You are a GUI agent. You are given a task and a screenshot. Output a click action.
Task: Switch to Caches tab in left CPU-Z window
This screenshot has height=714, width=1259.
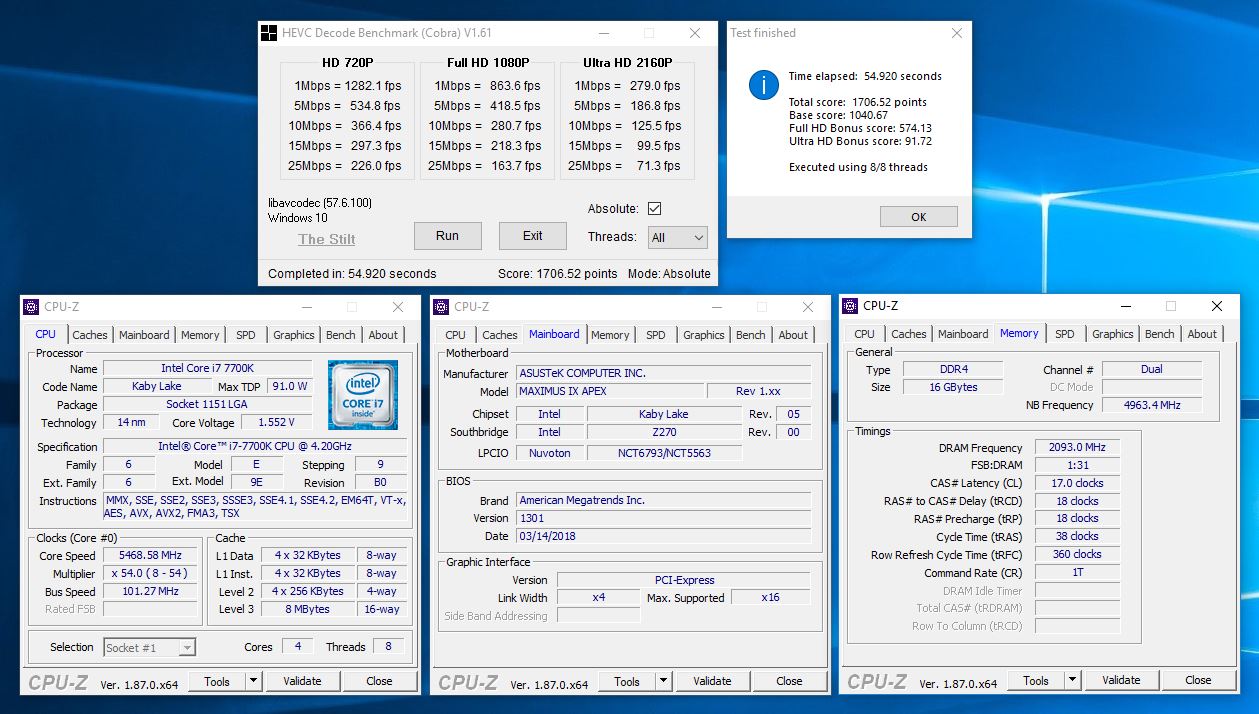90,335
